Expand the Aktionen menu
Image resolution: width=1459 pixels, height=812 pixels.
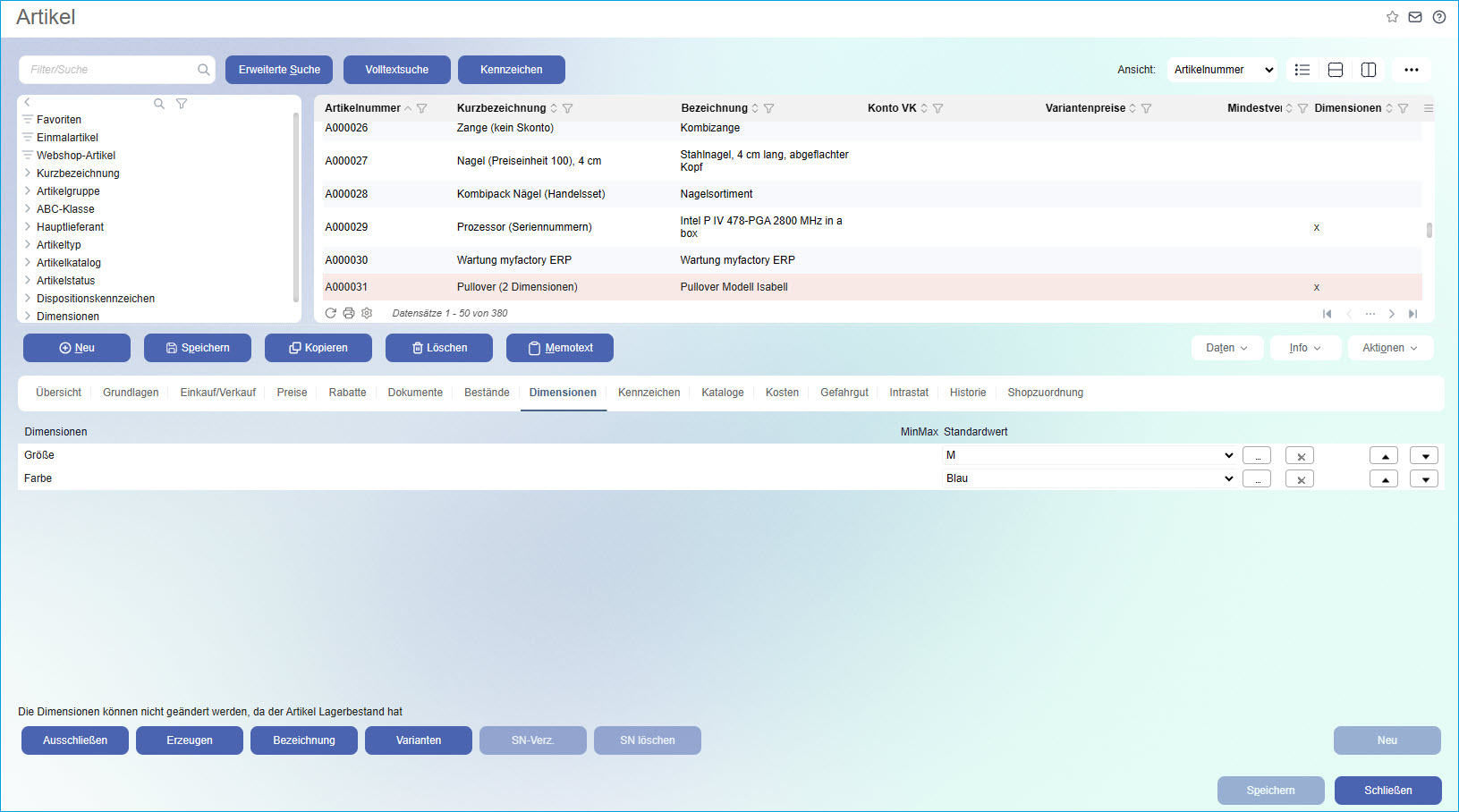pos(1389,348)
